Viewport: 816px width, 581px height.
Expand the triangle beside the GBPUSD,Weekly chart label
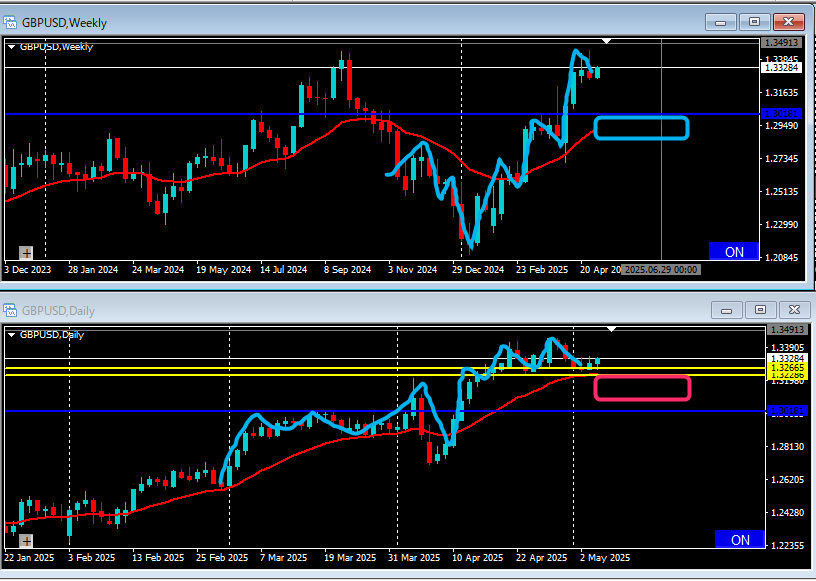pyautogui.click(x=11, y=47)
